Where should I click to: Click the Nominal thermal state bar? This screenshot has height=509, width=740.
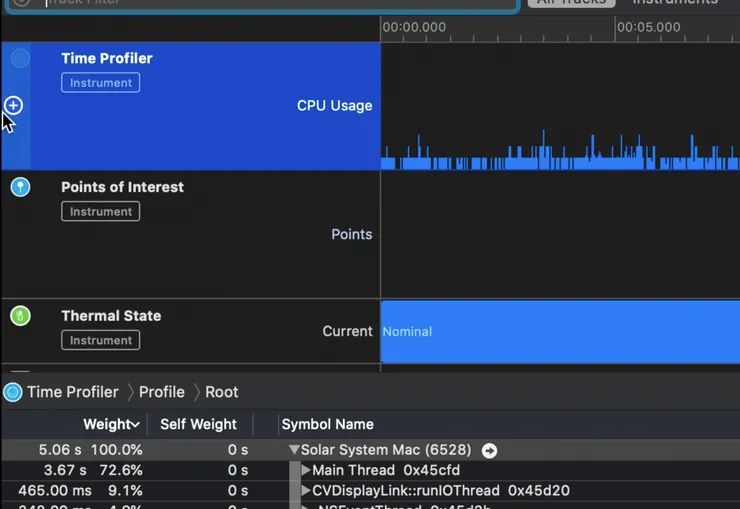pyautogui.click(x=560, y=331)
